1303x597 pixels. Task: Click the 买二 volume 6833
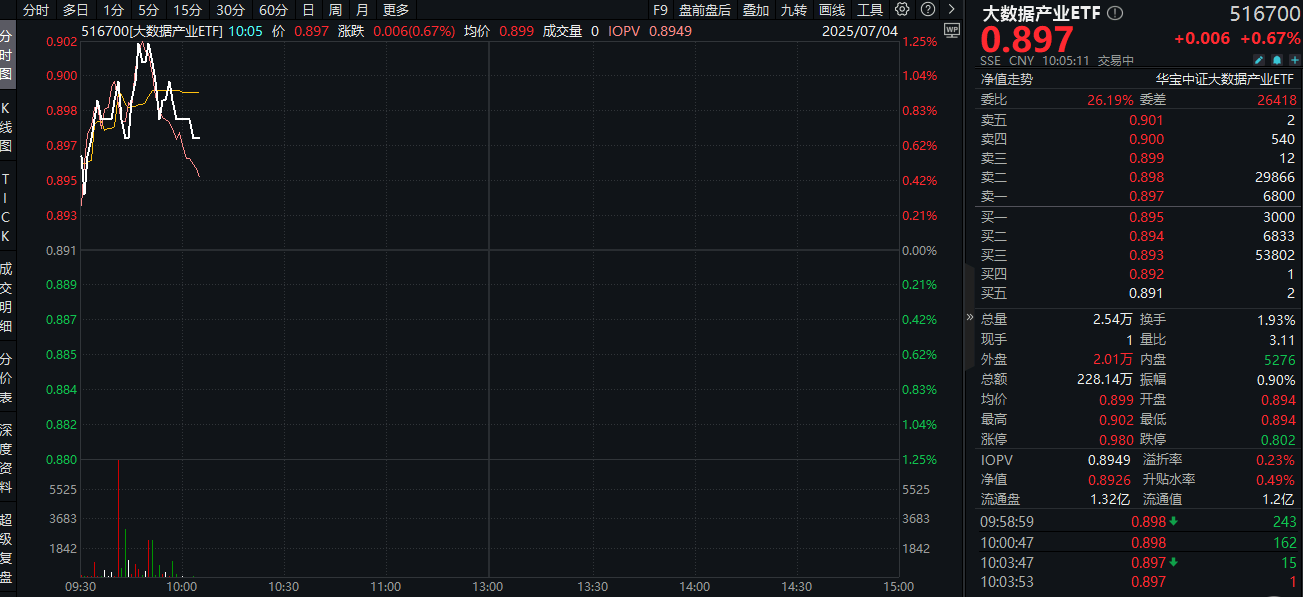point(1279,236)
